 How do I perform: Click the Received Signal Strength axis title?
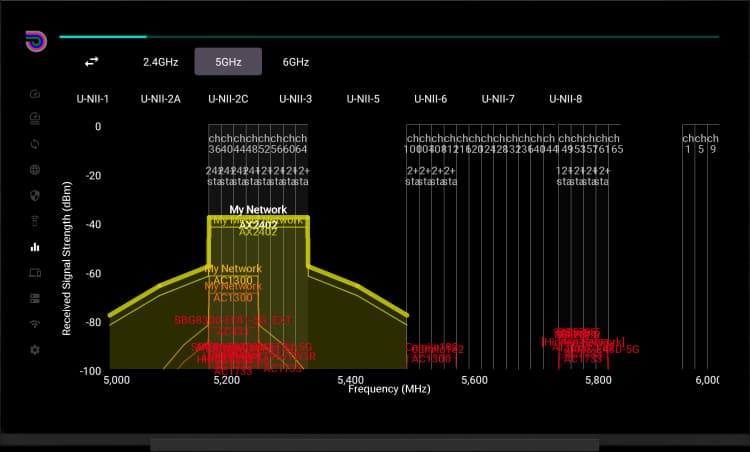pos(66,258)
